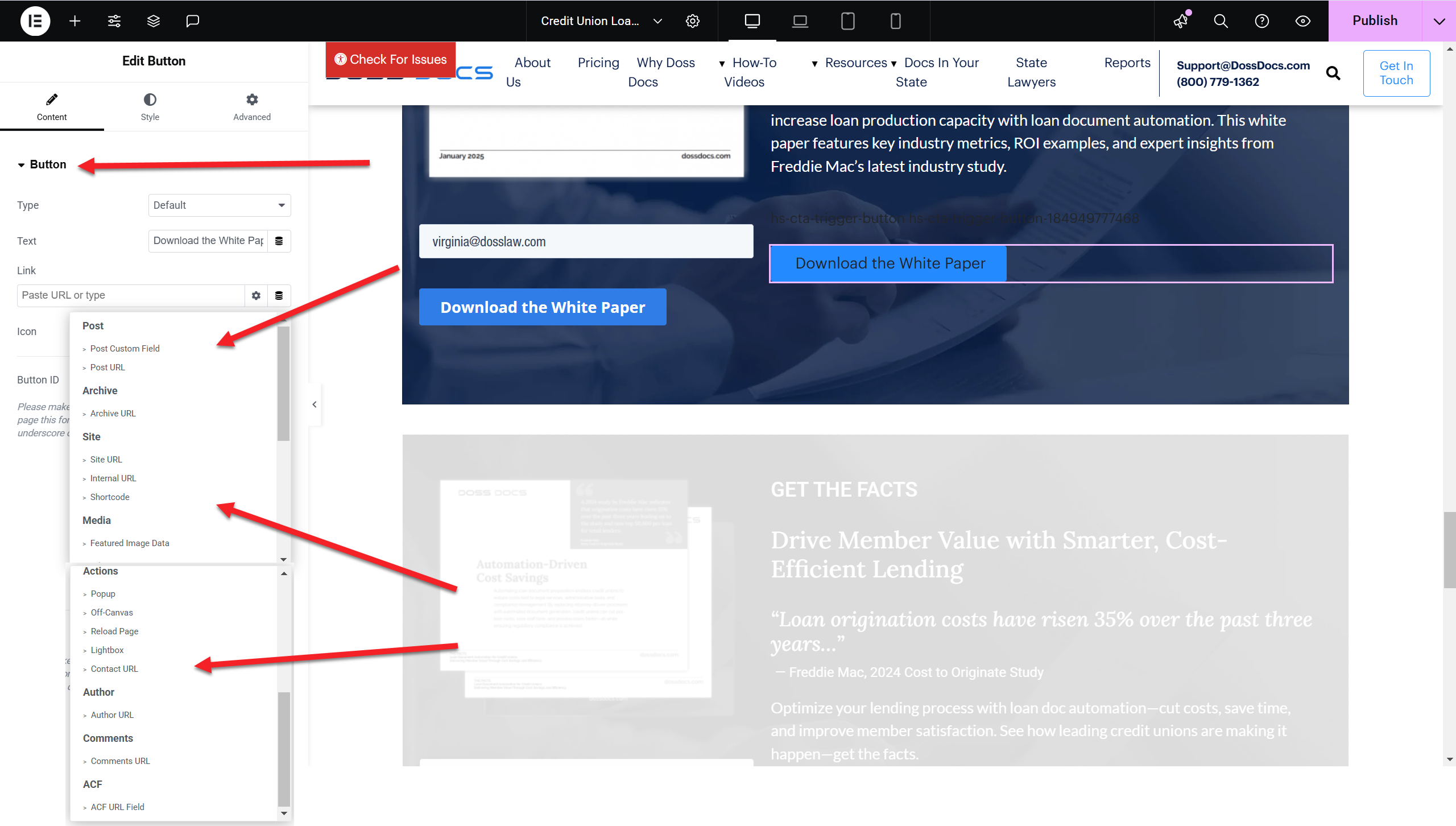Click the Publish button

(x=1375, y=20)
